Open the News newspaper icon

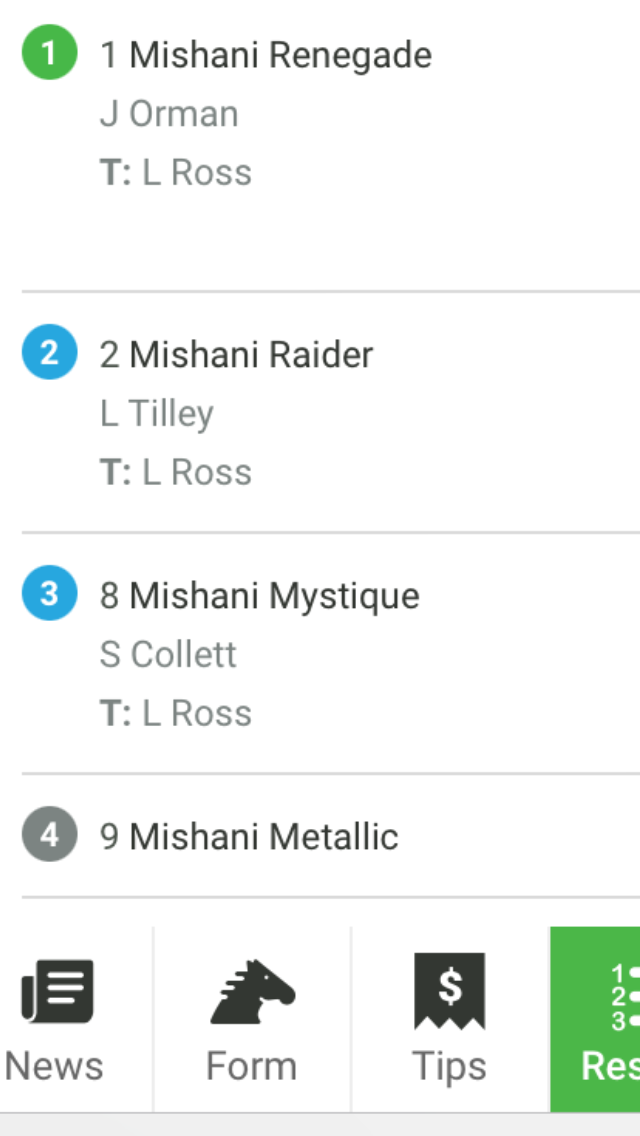click(x=57, y=990)
